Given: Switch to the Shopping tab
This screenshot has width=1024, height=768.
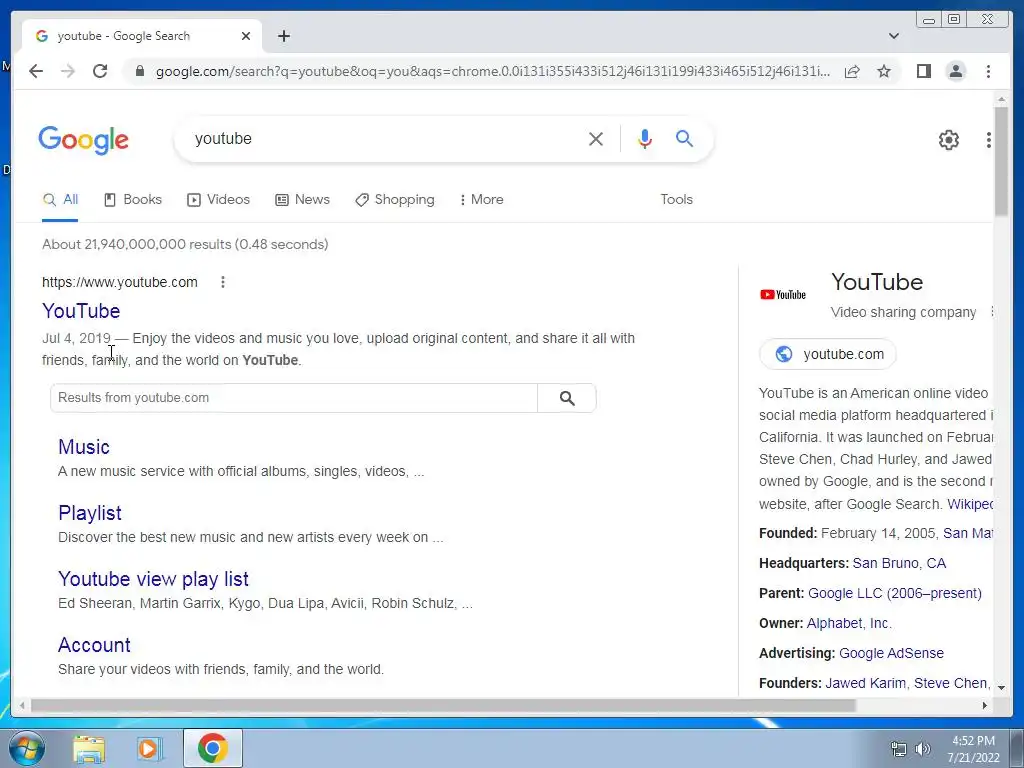Looking at the screenshot, I should 394,199.
